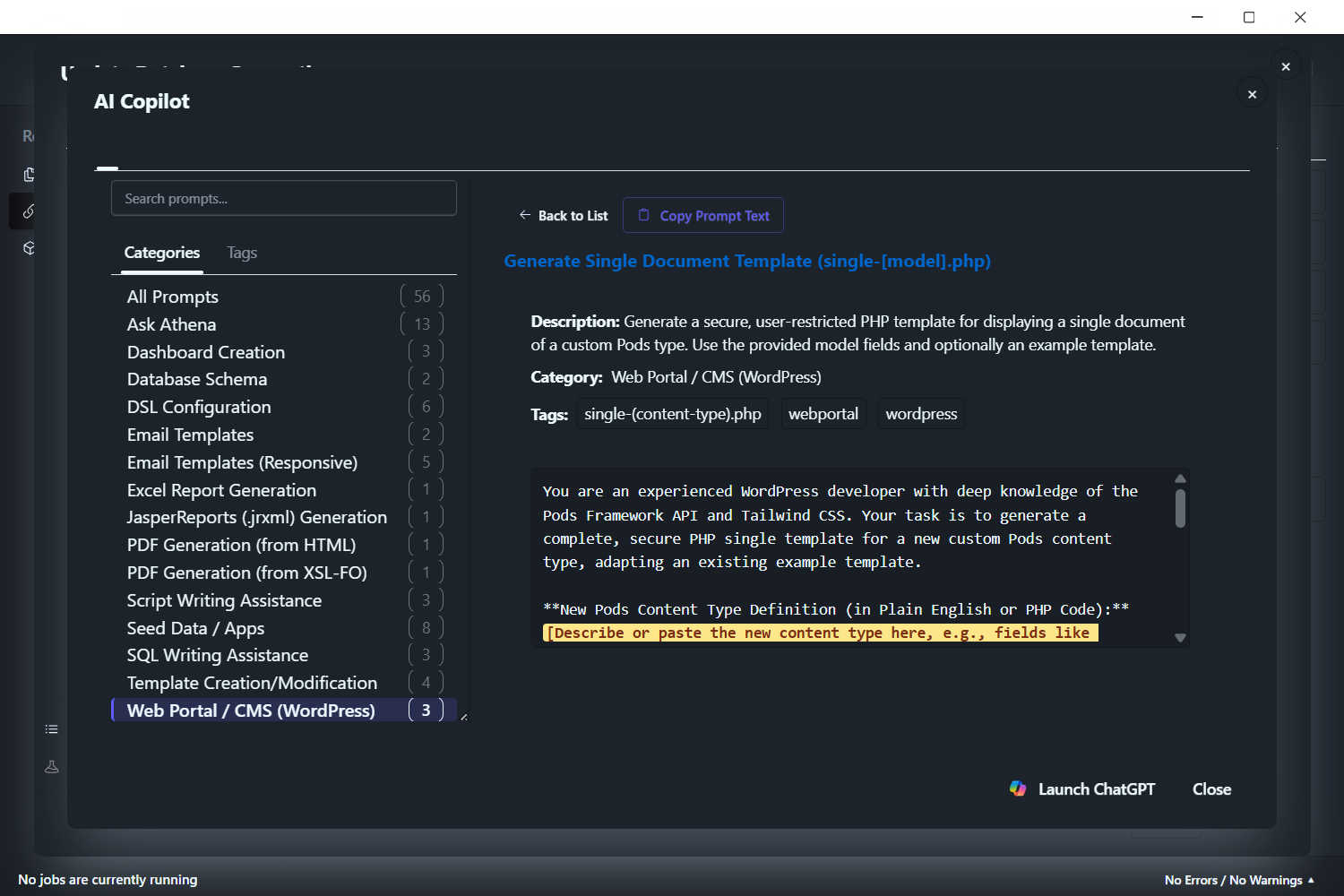The image size is (1344, 896).
Task: Click the clipboard icon in Copy Prompt Text
Action: pyautogui.click(x=643, y=215)
